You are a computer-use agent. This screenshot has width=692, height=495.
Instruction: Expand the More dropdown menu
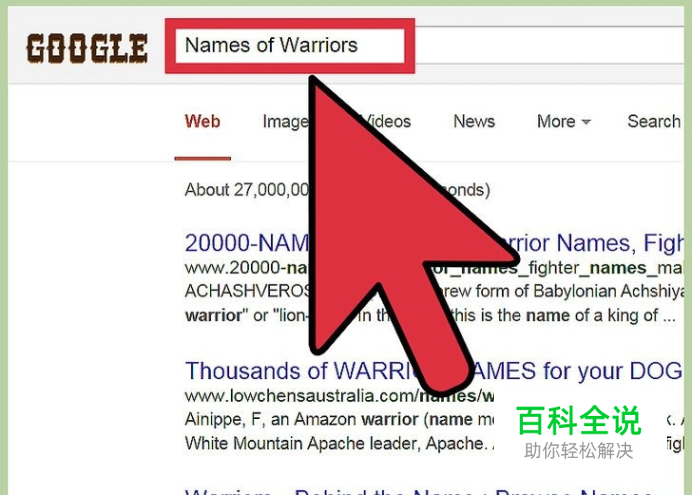pyautogui.click(x=564, y=121)
